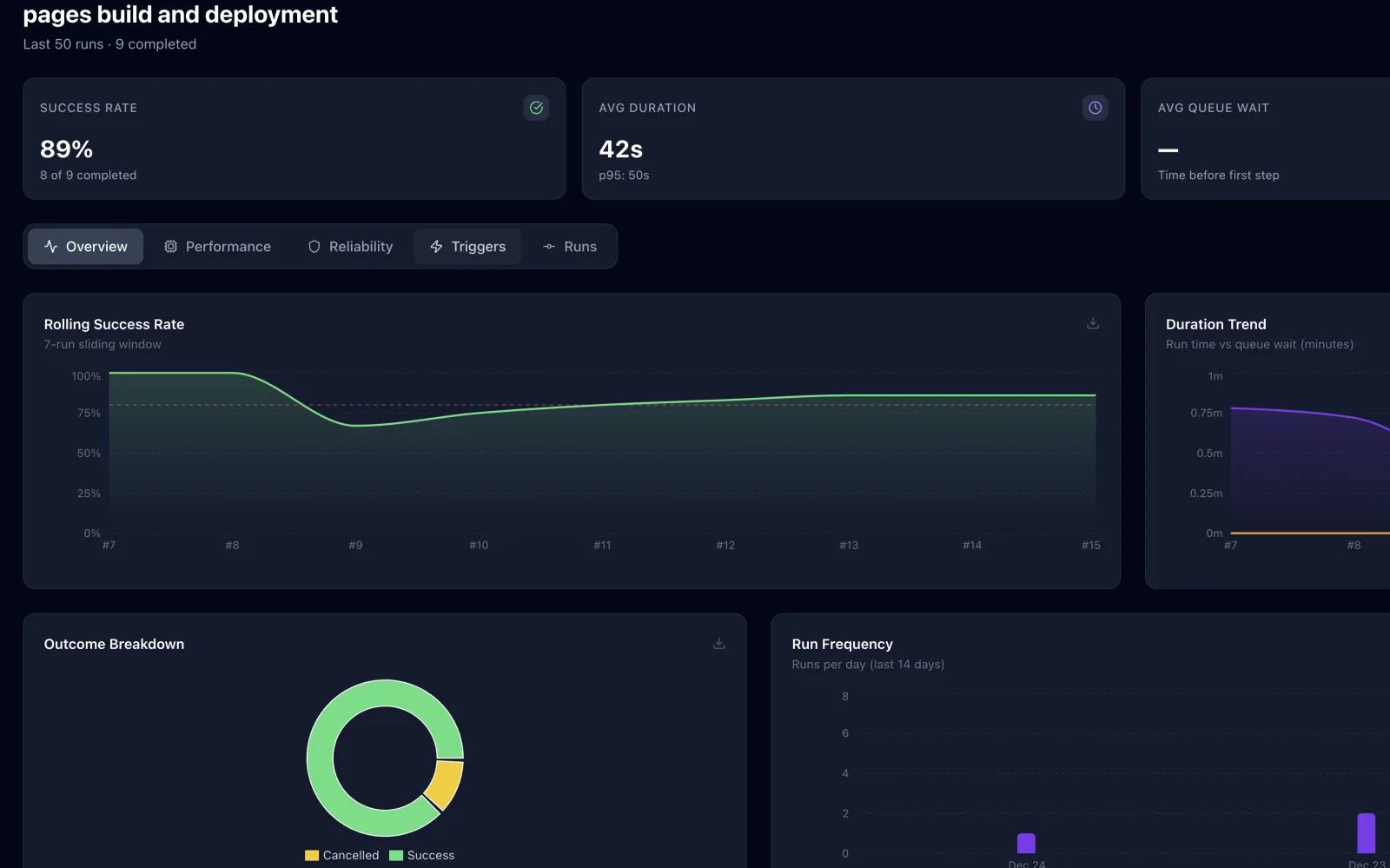The image size is (1390, 868).
Task: Click the commit node icon beside Runs
Action: point(549,247)
